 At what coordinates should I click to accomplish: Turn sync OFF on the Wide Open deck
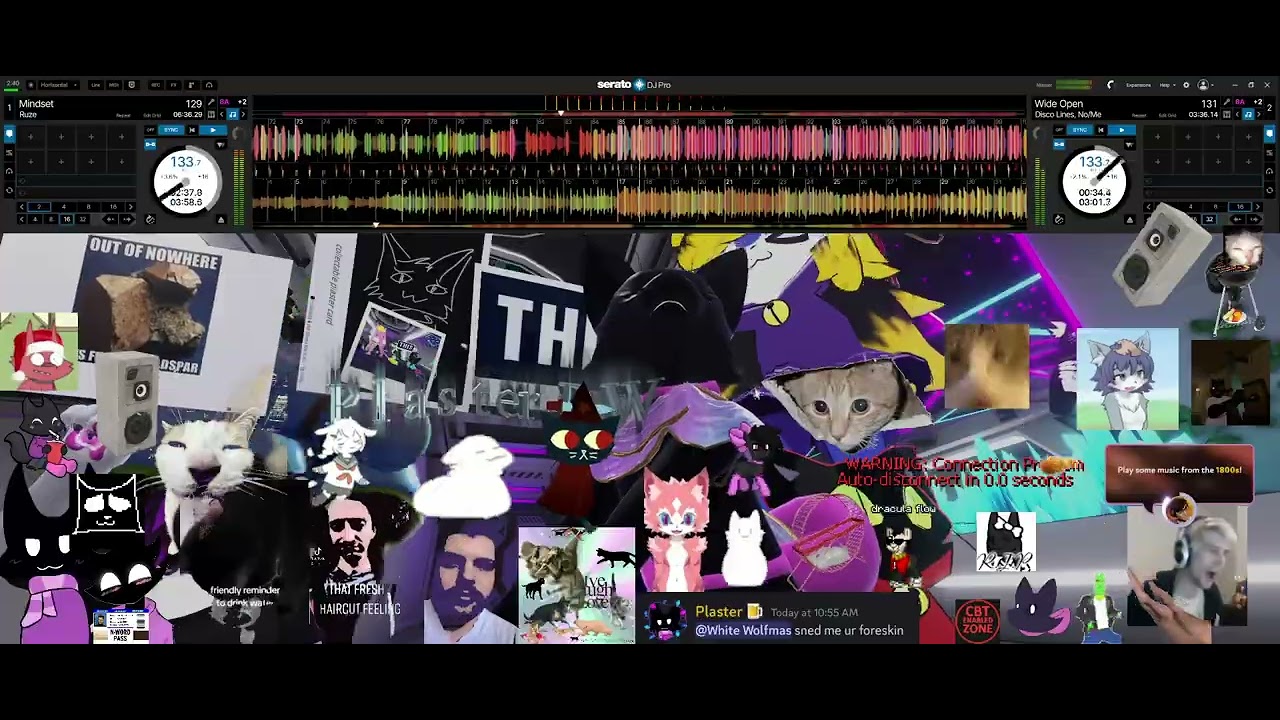(1059, 130)
